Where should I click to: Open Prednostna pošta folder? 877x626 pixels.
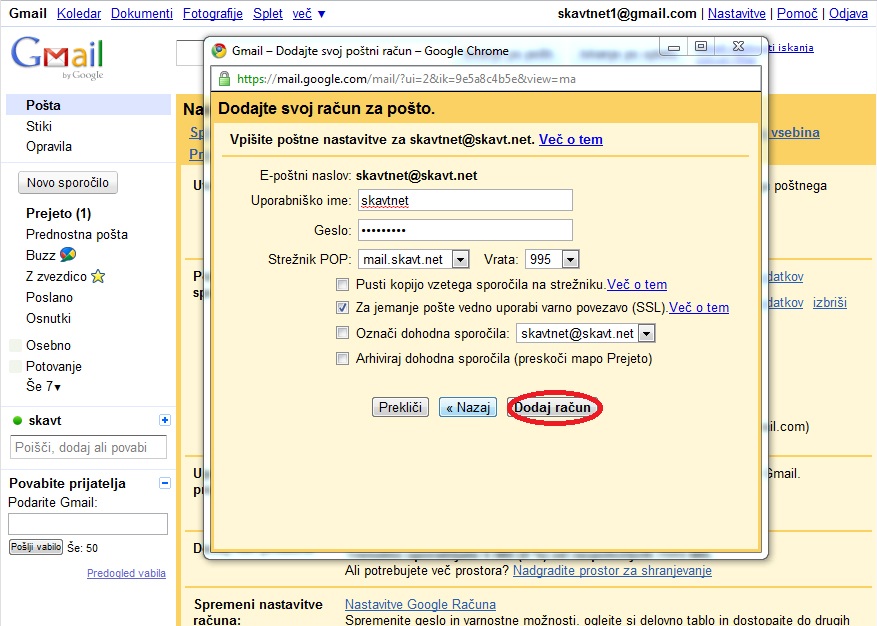[77, 234]
